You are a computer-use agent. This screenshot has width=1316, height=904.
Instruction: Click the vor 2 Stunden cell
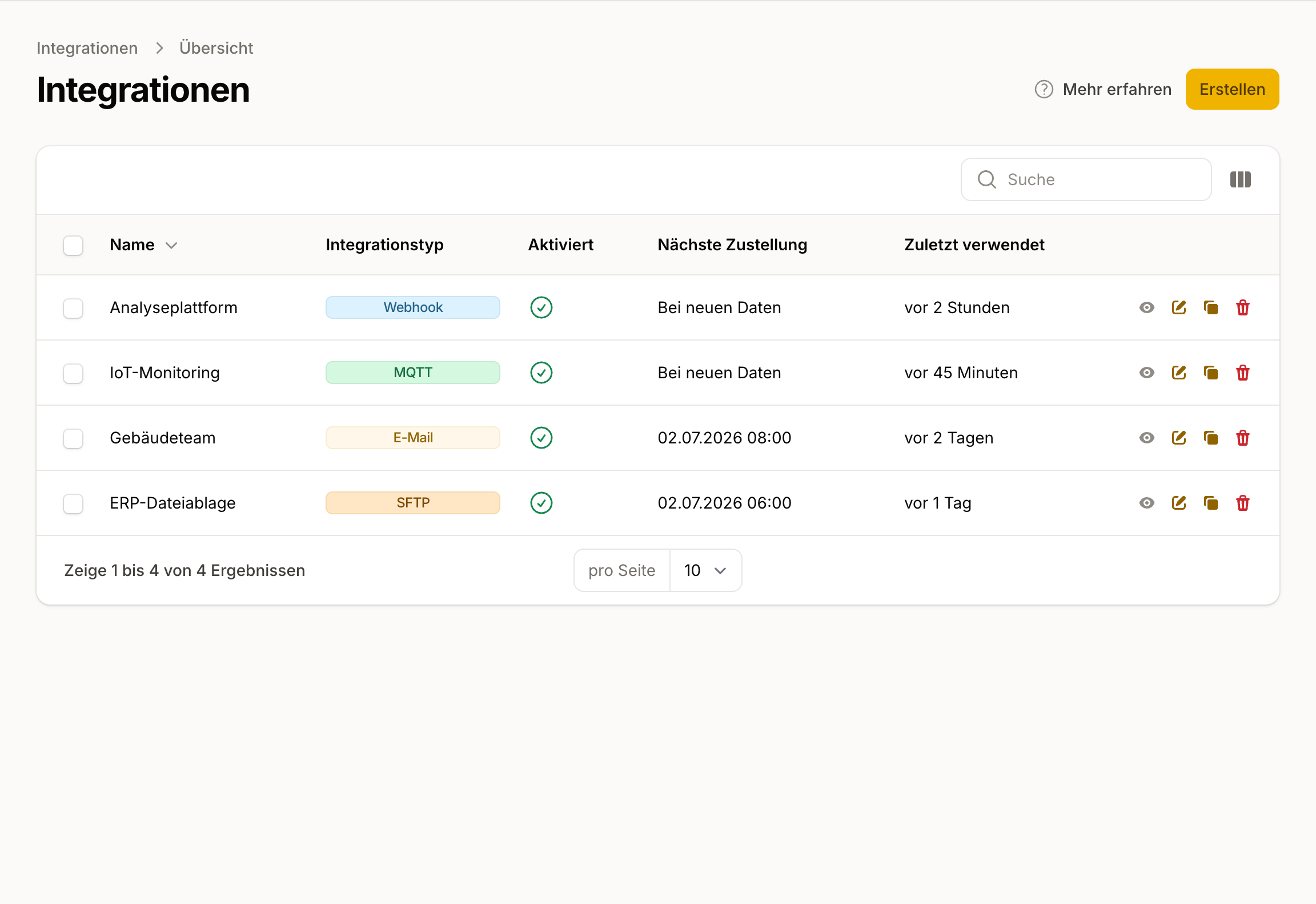[x=957, y=307]
